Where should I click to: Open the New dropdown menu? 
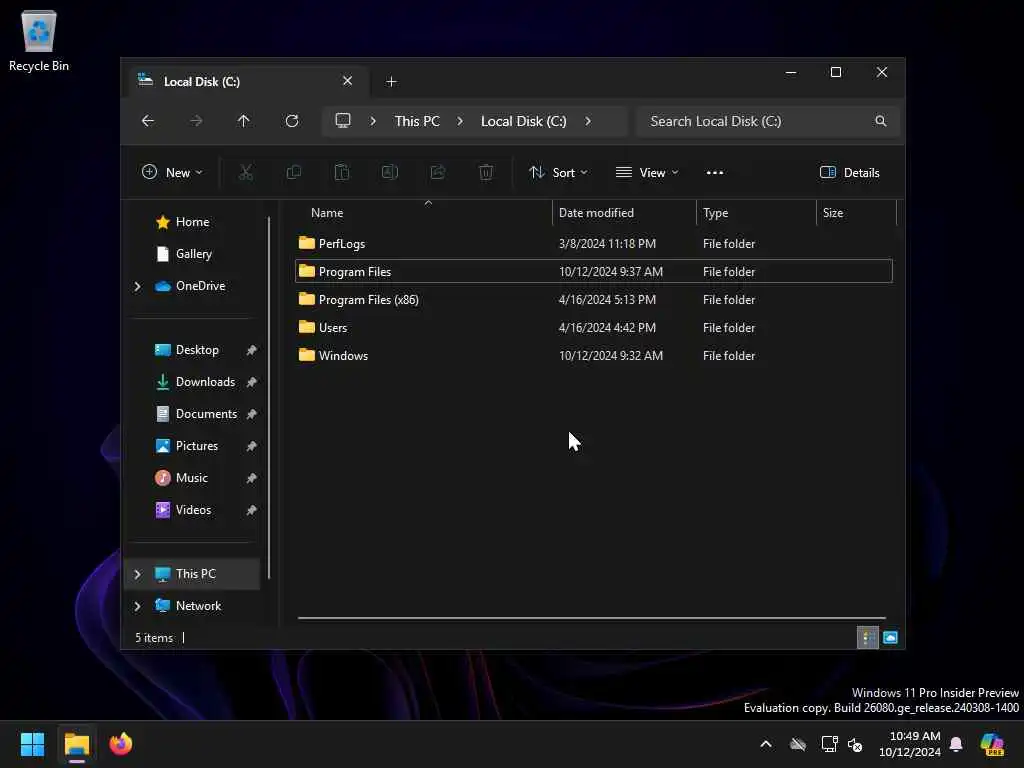[172, 172]
